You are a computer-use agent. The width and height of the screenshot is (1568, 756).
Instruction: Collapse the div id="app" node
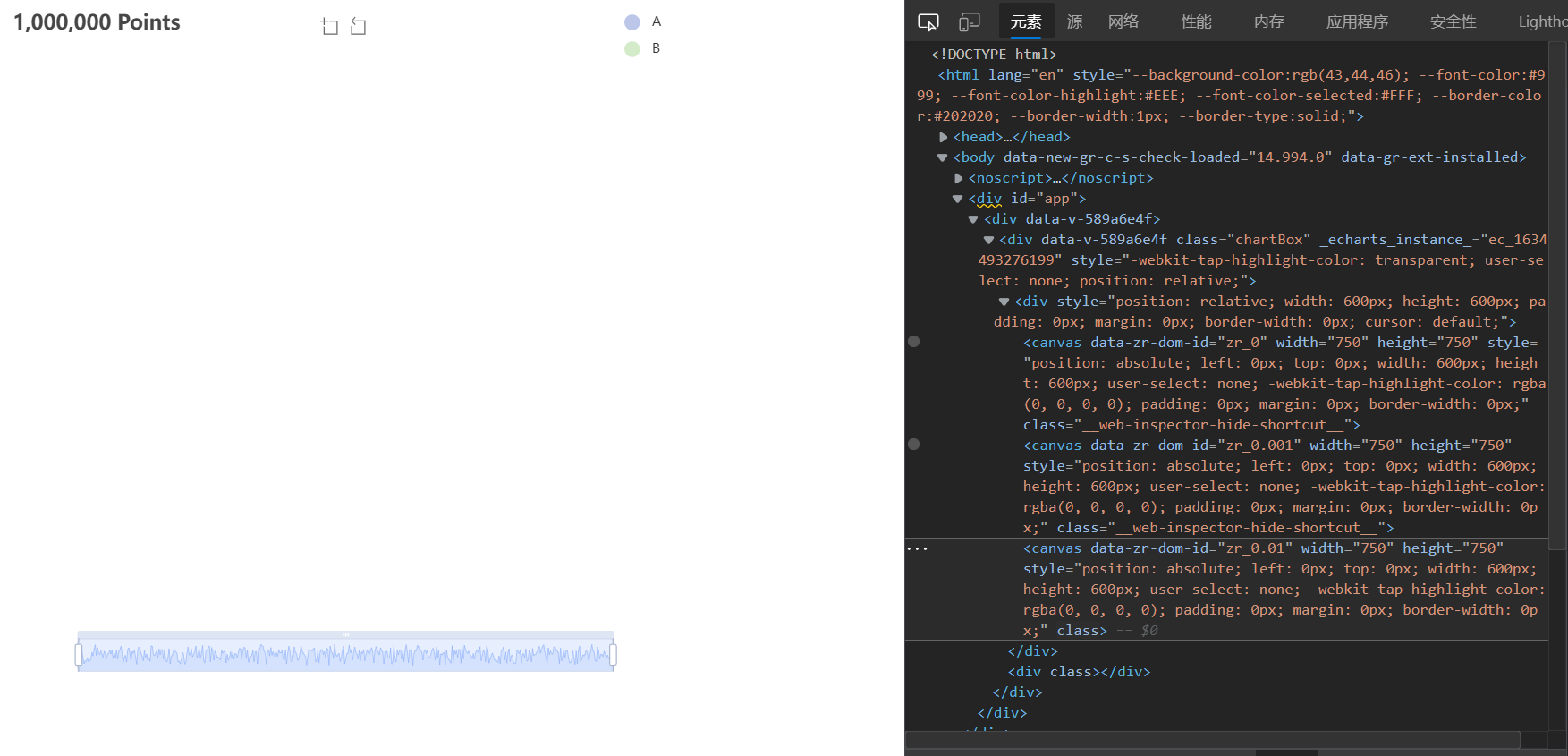(x=957, y=199)
